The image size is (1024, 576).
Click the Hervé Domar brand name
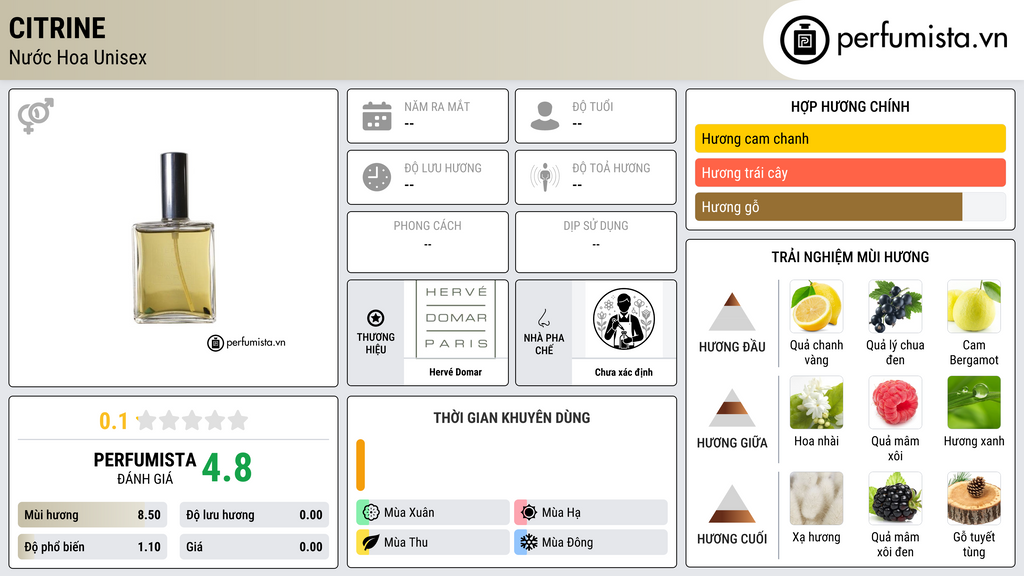click(x=455, y=372)
